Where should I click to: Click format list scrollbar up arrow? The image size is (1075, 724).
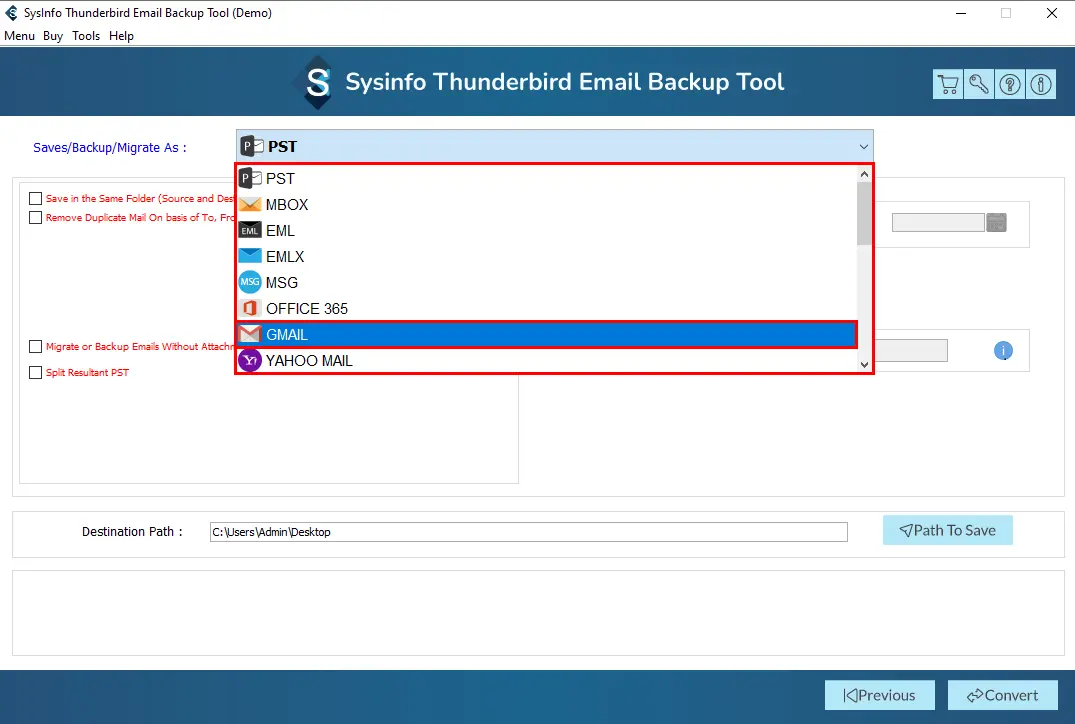pos(865,174)
